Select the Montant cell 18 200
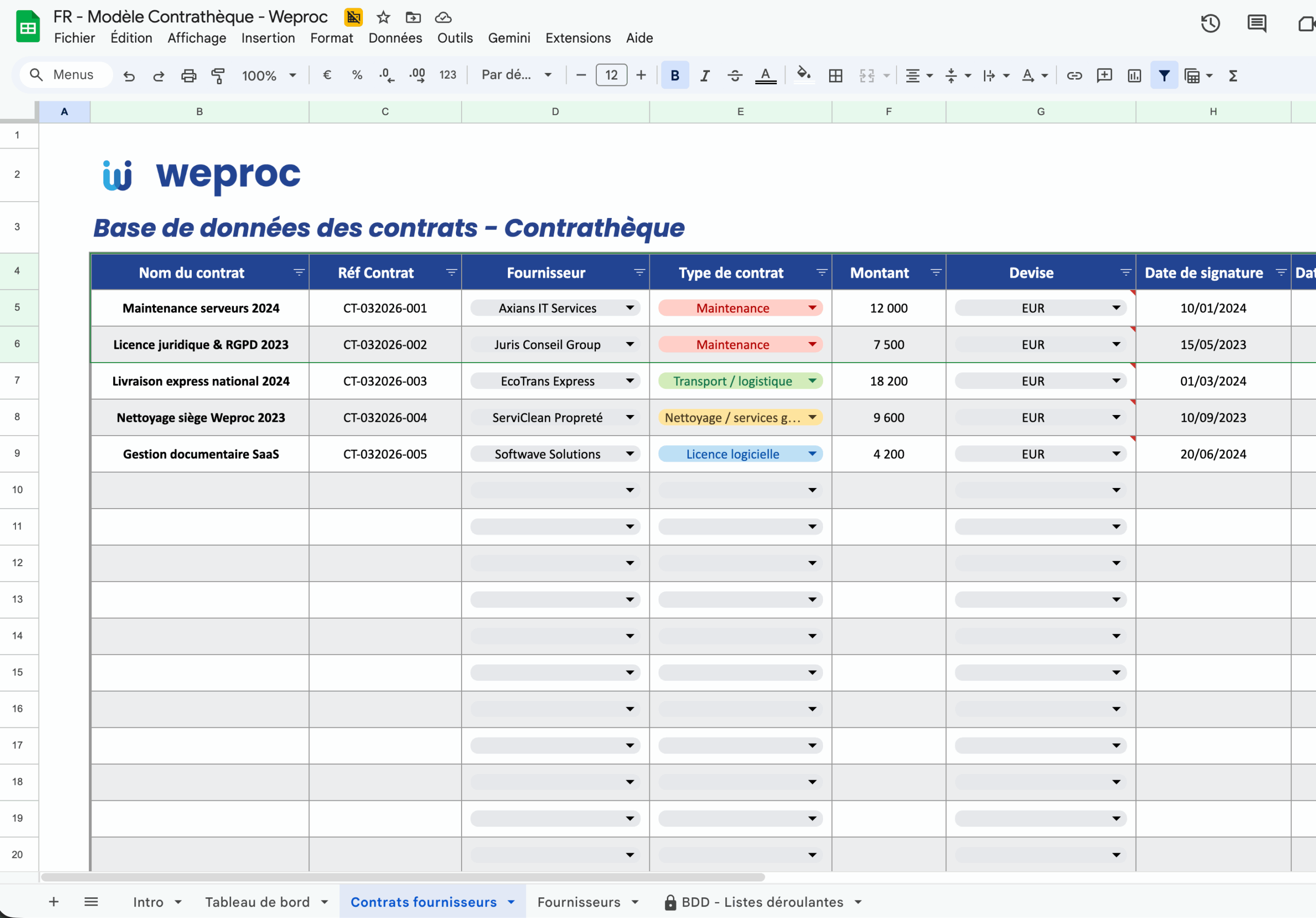The image size is (1316, 918). point(888,381)
